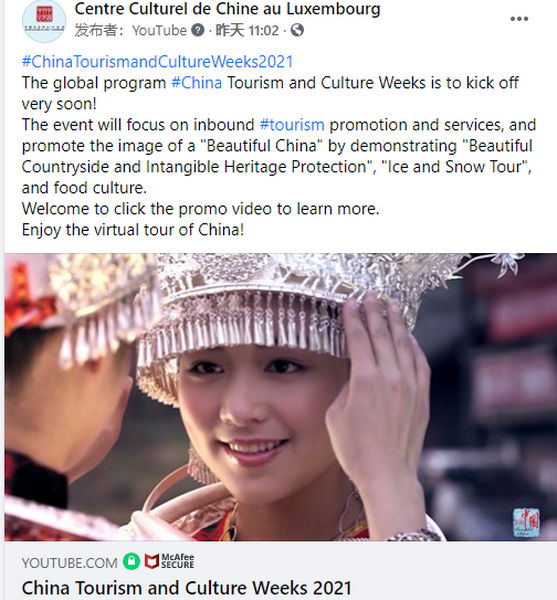
Task: Click the YouTube publisher link
Action: click(159, 30)
